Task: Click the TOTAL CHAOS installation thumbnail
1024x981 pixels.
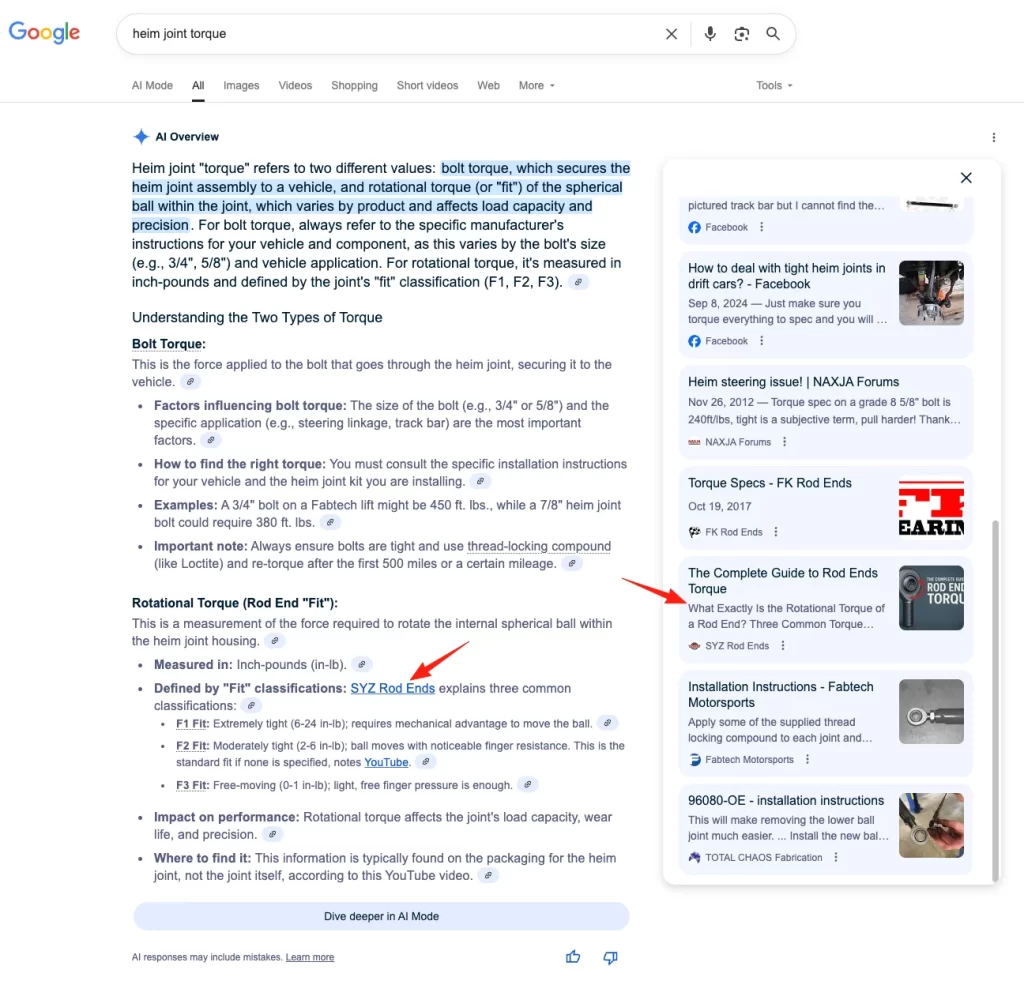Action: [x=931, y=825]
